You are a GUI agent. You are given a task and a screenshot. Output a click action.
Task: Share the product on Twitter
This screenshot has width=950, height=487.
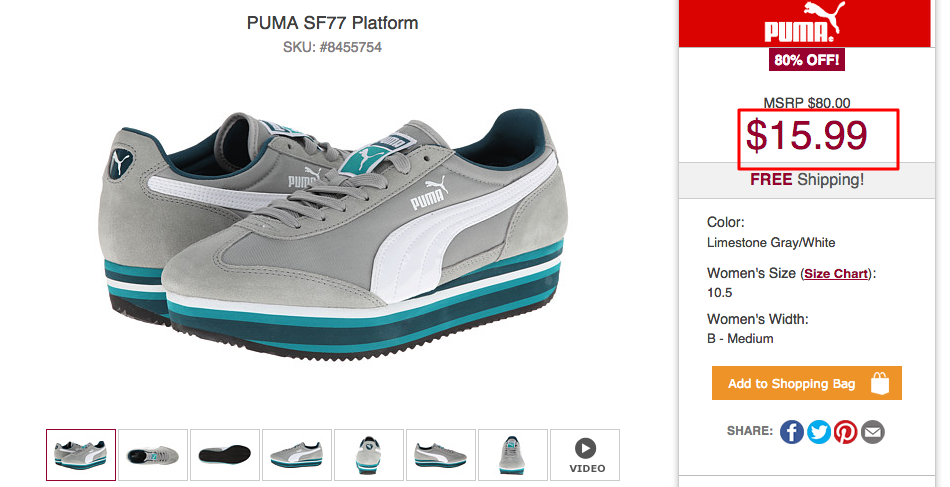819,432
